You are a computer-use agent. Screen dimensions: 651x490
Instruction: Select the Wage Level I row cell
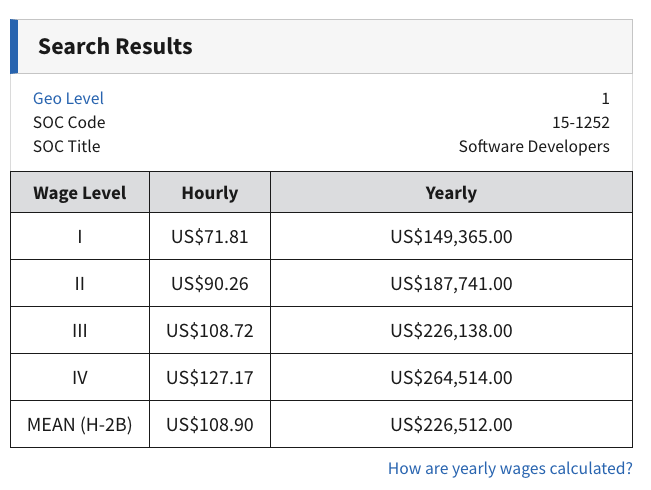80,237
